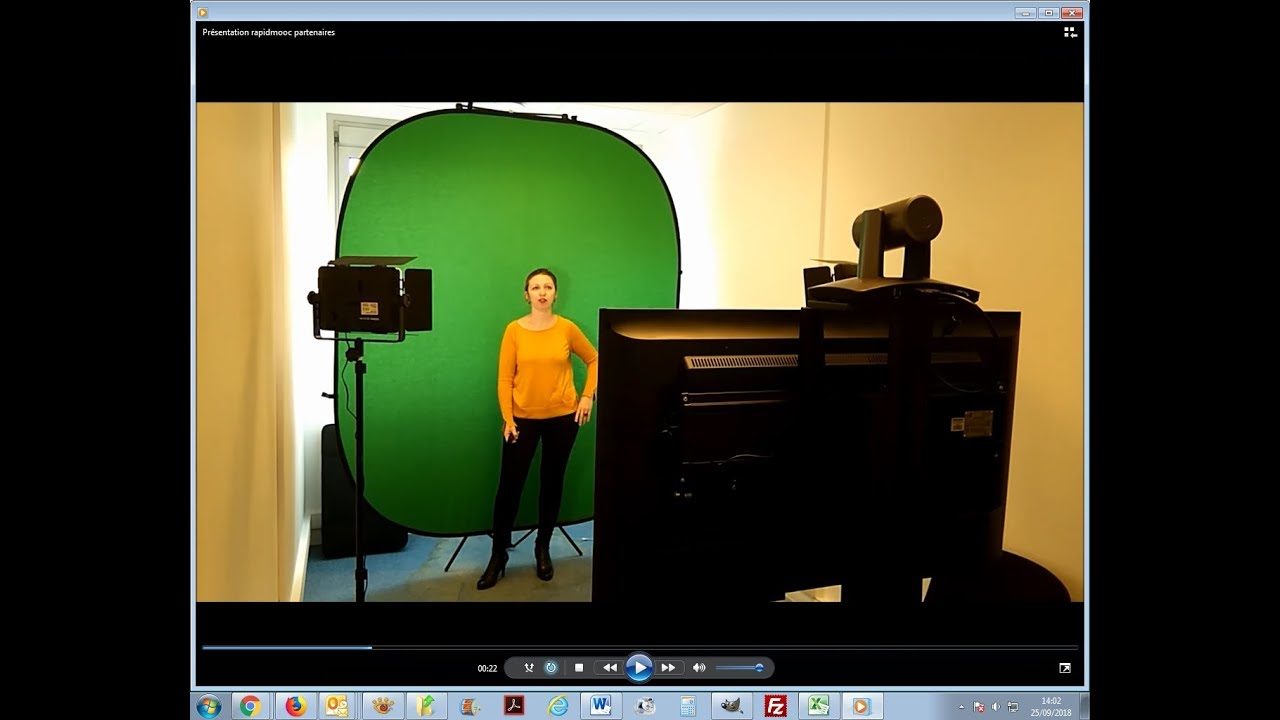1280x720 pixels.
Task: Fast forward the video
Action: coord(668,668)
